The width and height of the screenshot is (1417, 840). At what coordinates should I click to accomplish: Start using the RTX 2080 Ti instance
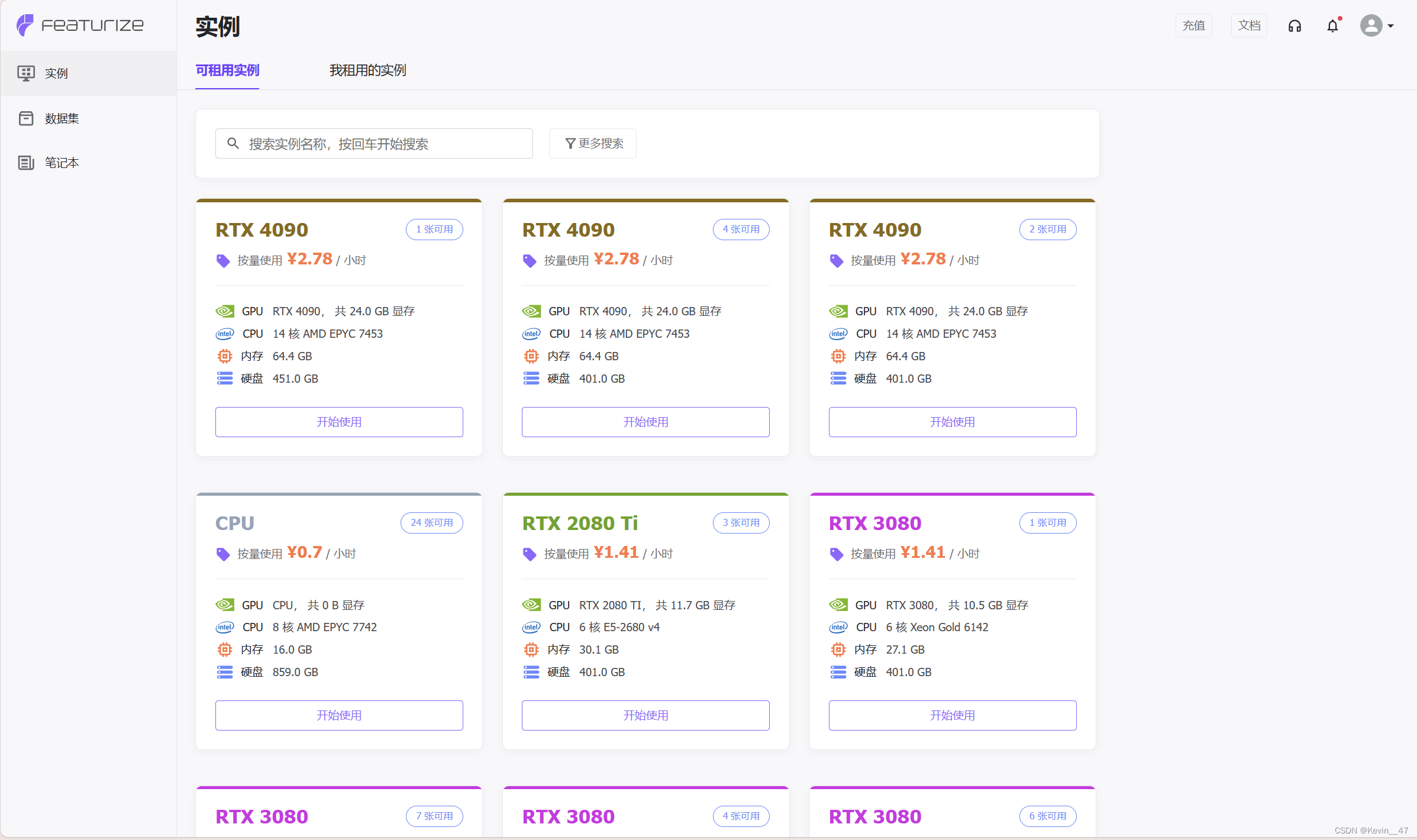point(645,715)
